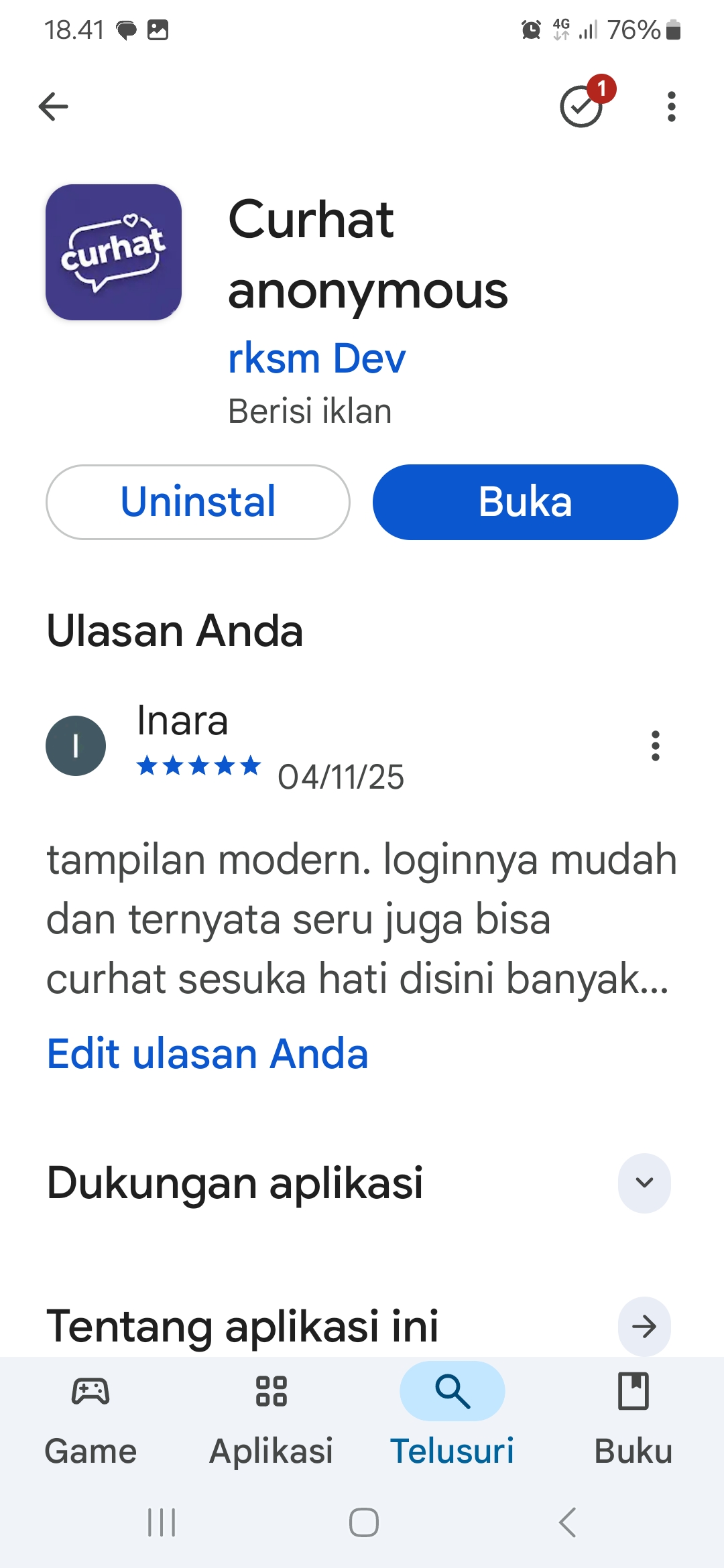Image resolution: width=724 pixels, height=1568 pixels.
Task: Tap Edit ulasan Anda link
Action: tap(207, 1054)
